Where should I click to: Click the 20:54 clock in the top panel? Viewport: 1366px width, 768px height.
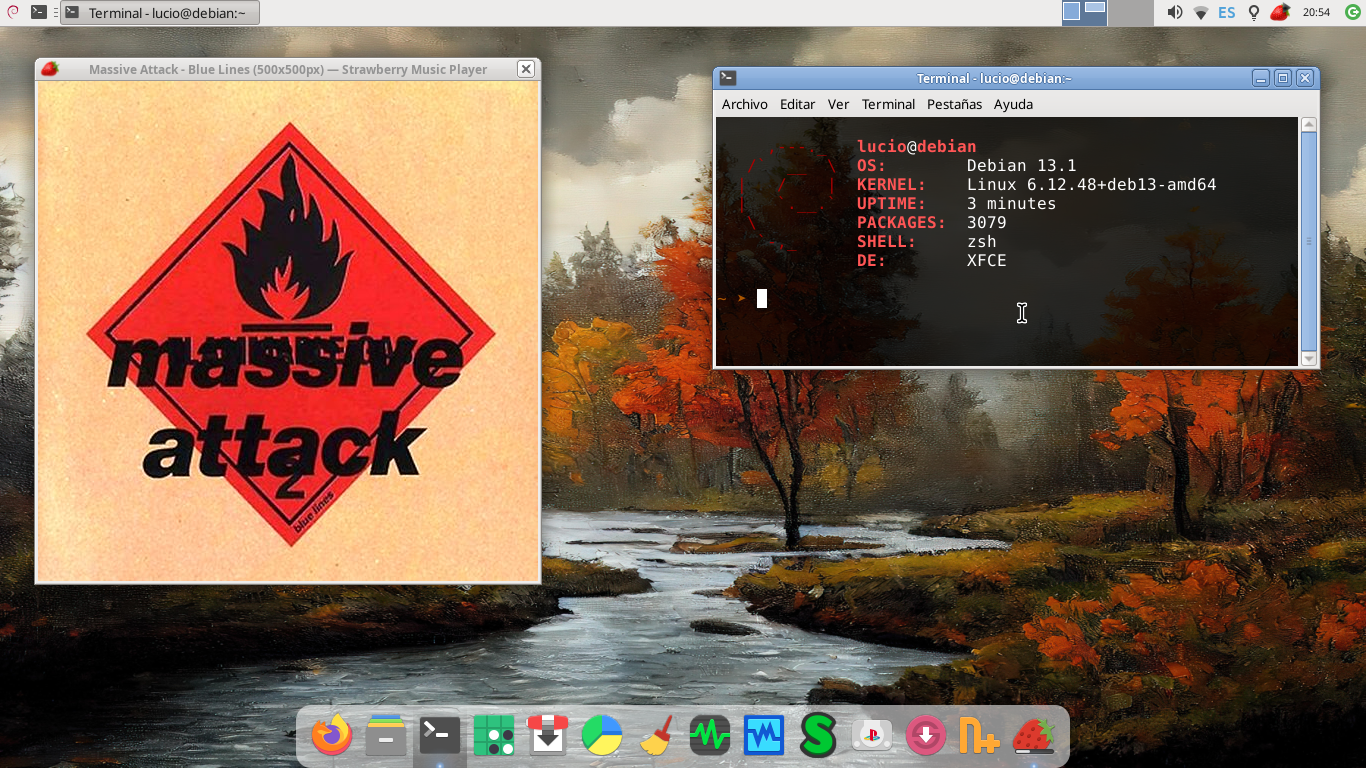point(1317,13)
